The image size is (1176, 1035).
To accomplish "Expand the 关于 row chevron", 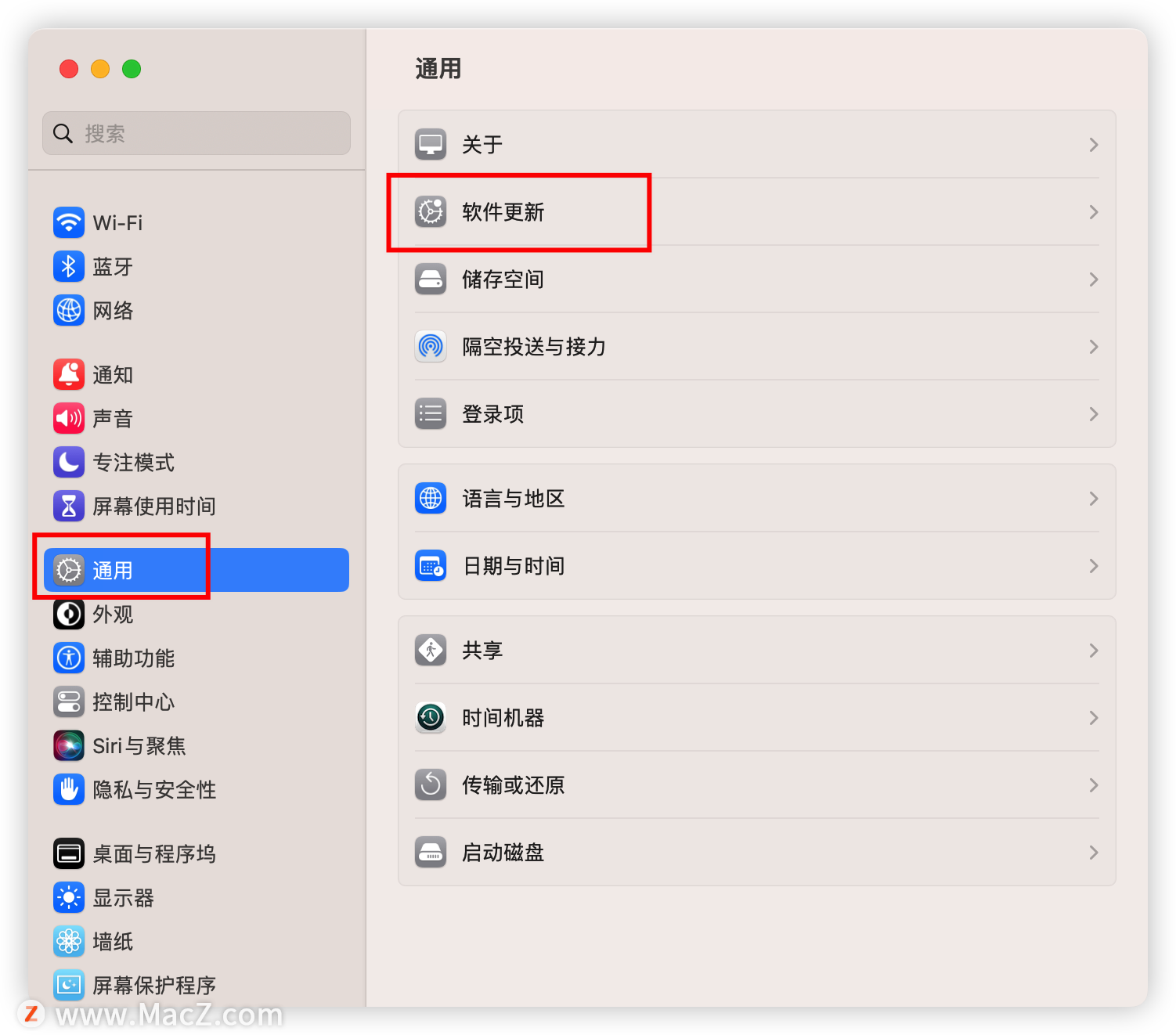I will 1094,145.
